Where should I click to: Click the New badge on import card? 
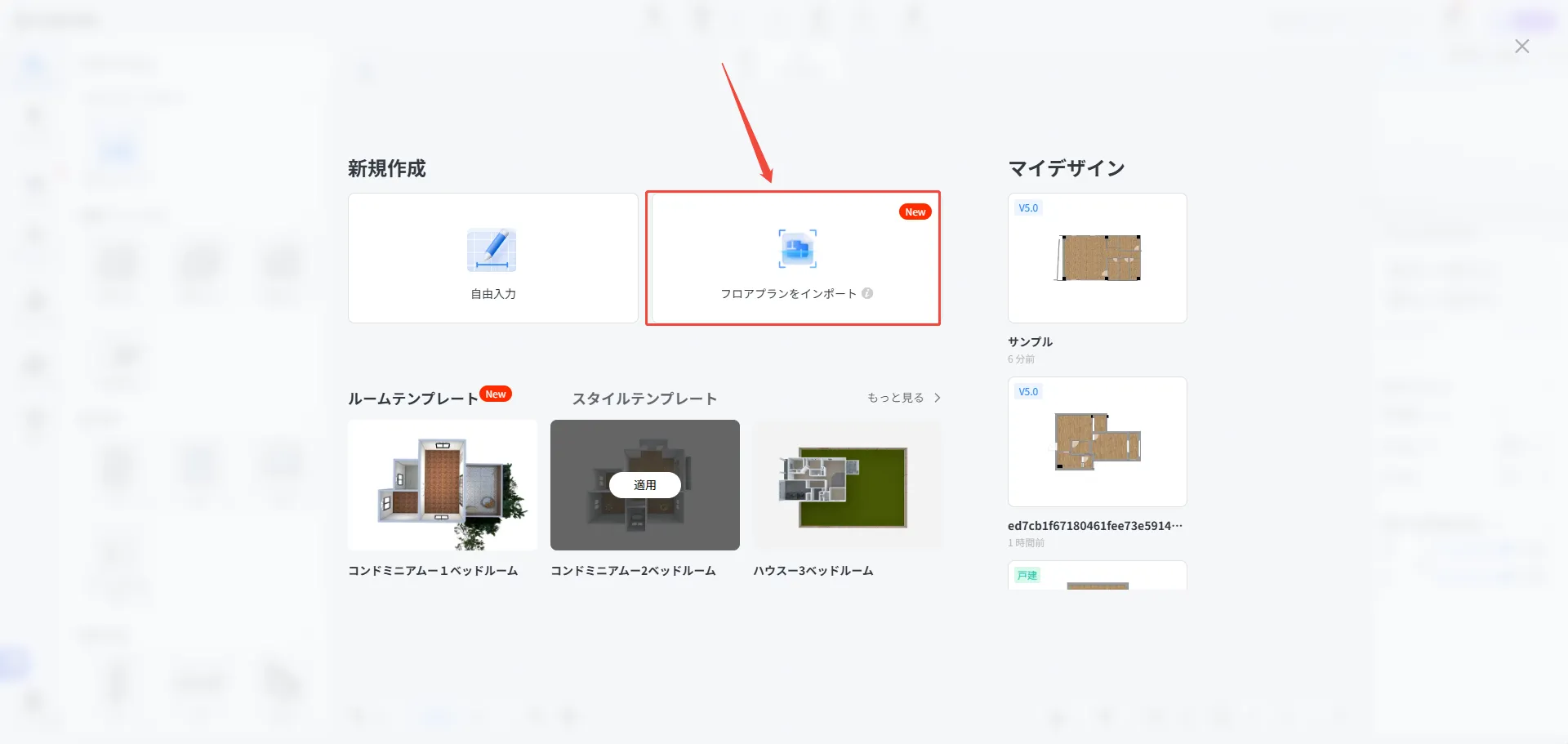point(915,212)
